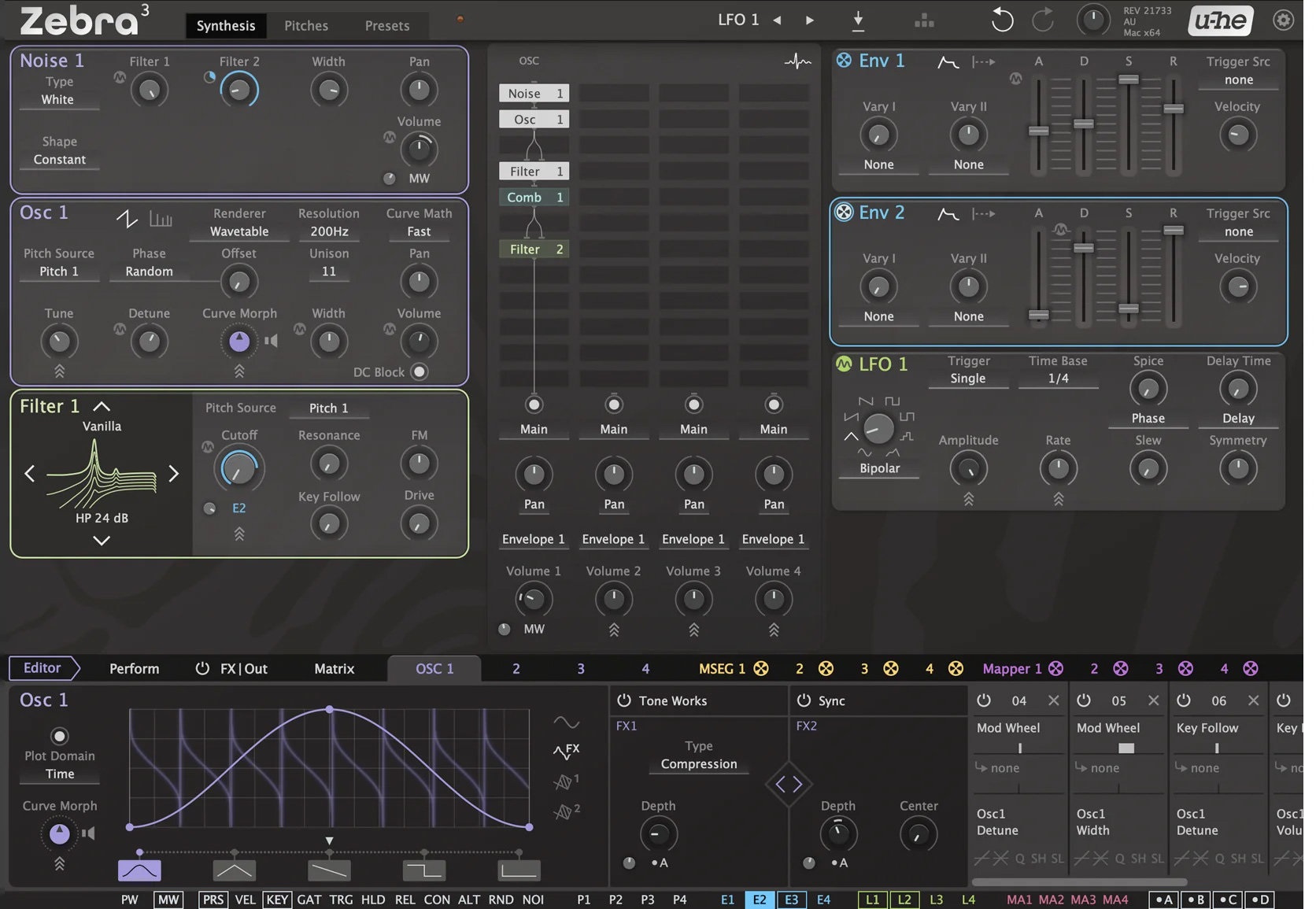Open the LFO Trigger dropdown showing Single
The image size is (1316, 909).
pos(968,379)
